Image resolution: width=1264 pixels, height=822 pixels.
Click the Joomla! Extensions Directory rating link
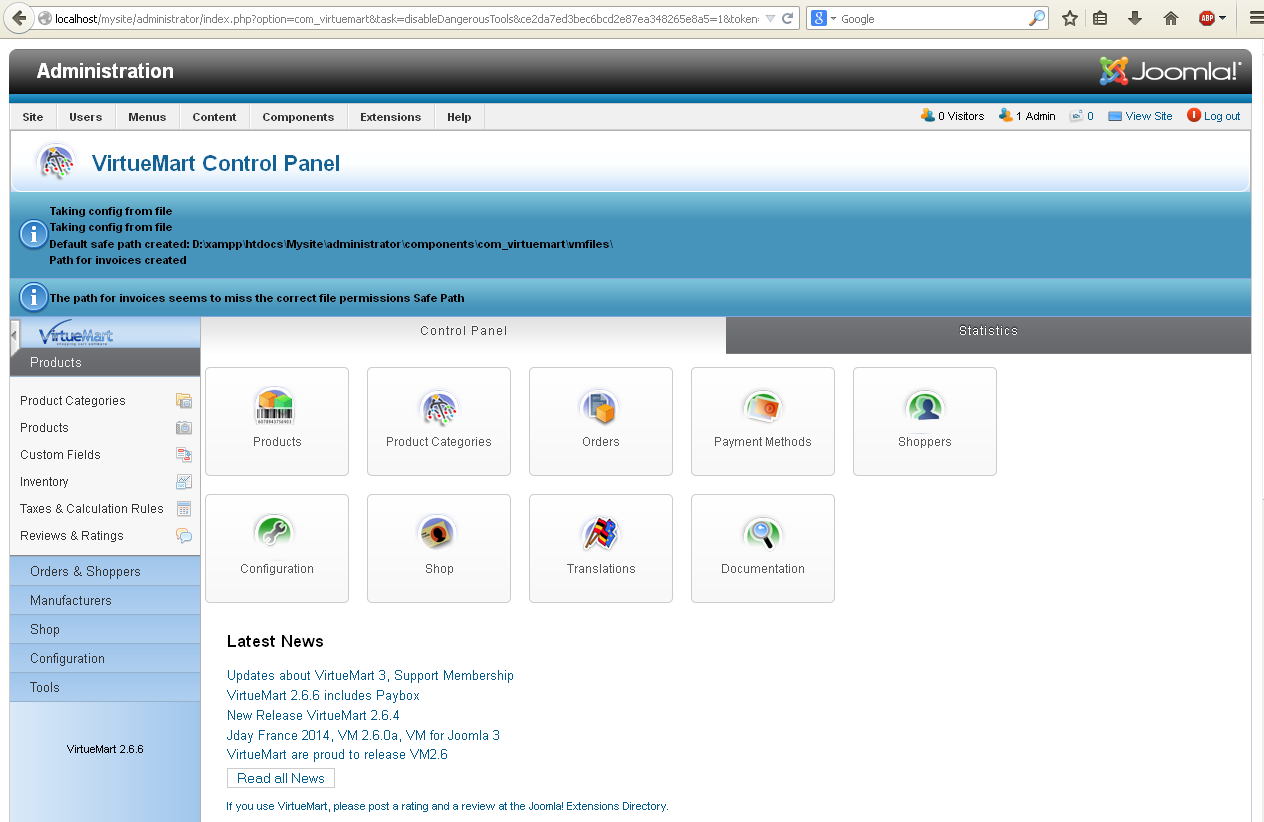pos(447,806)
